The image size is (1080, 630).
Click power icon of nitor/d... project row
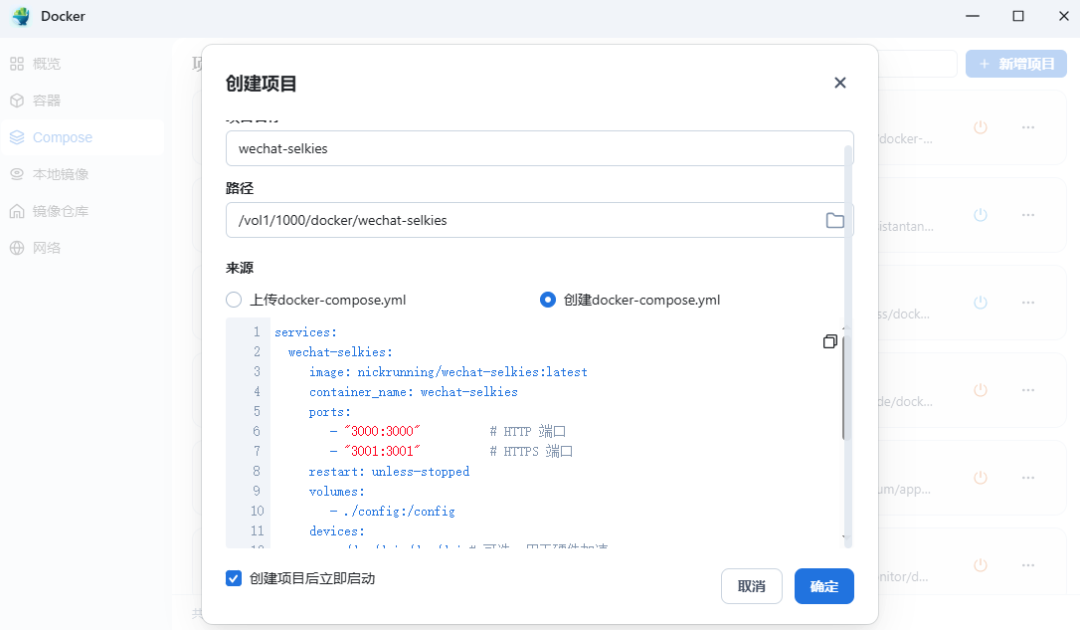click(x=980, y=565)
